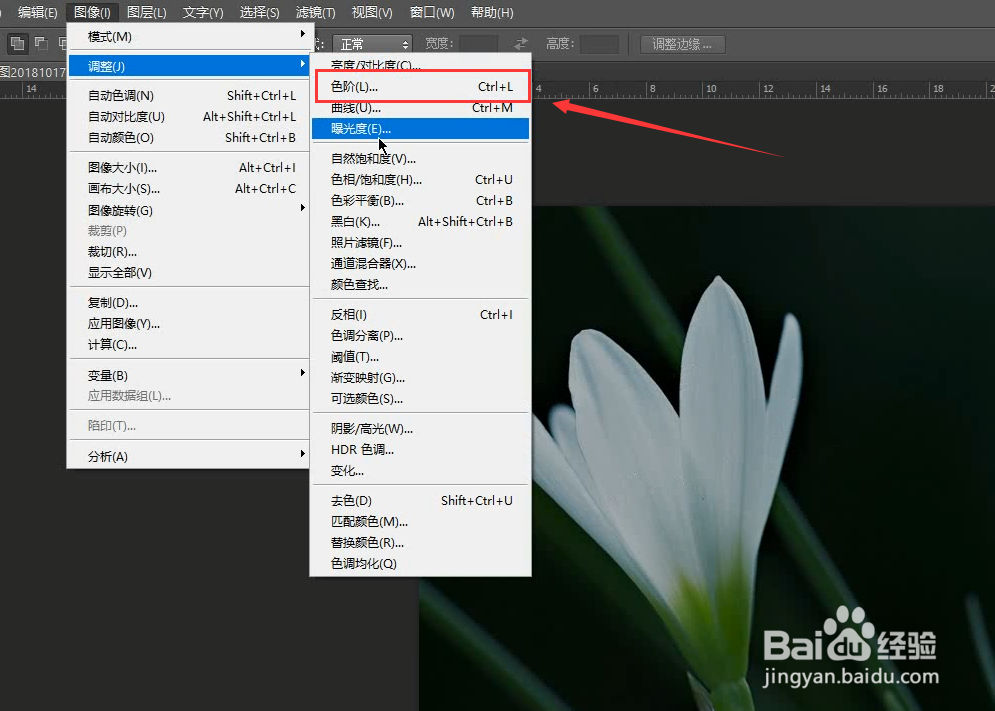Choose 色调均化(Q) equalize command
This screenshot has width=995, height=711.
coord(421,563)
